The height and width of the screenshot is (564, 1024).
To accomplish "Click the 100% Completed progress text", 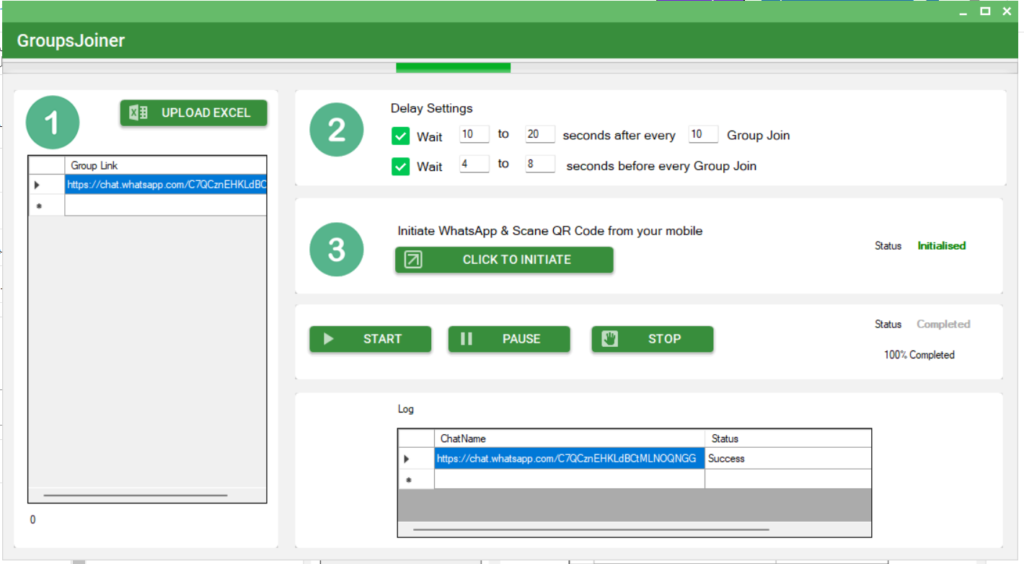I will (919, 354).
